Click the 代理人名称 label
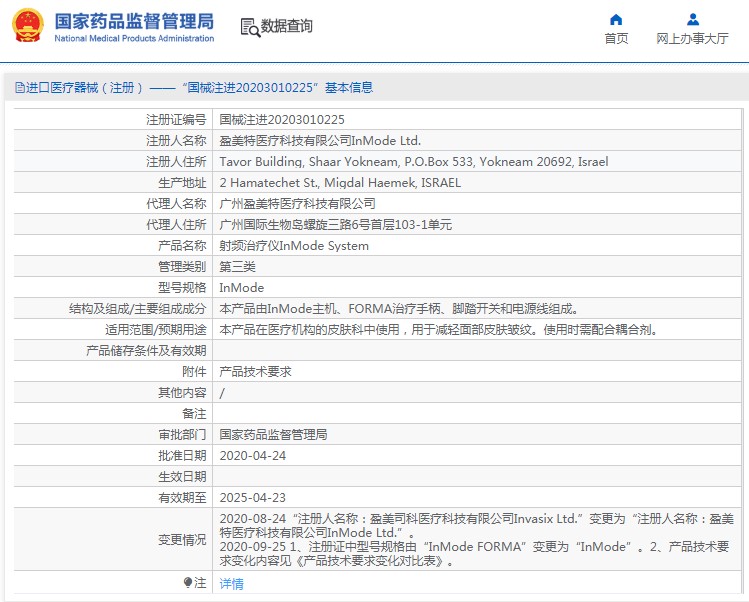The image size is (749, 602). coord(176,204)
